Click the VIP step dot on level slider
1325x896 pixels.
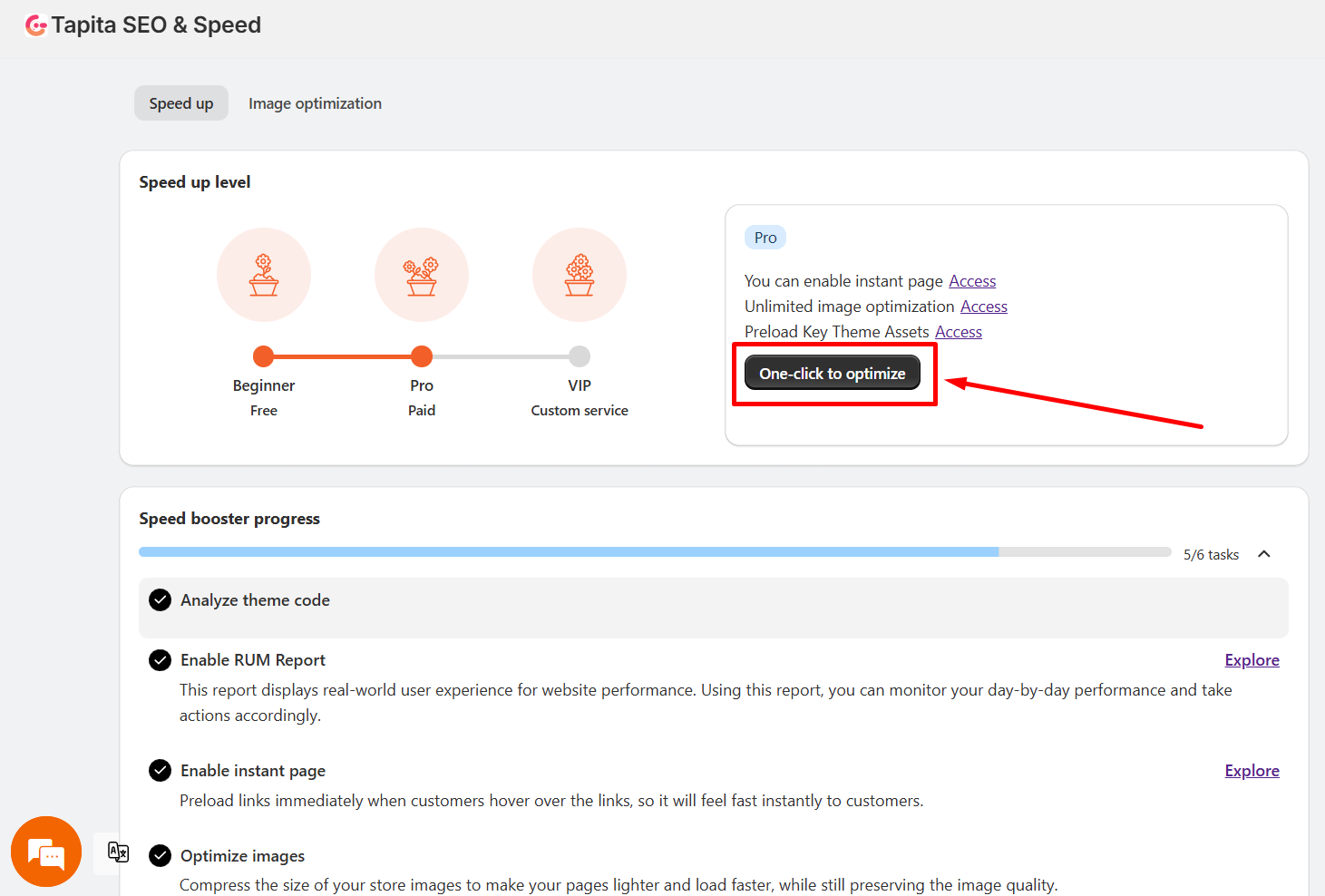(x=580, y=356)
